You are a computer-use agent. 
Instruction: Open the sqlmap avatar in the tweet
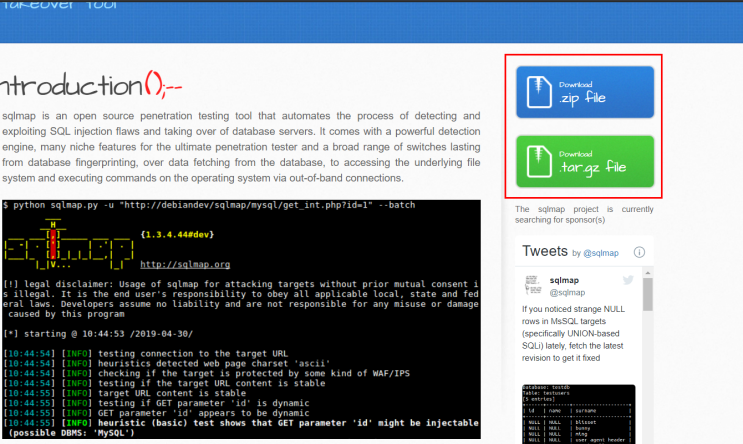coord(533,285)
